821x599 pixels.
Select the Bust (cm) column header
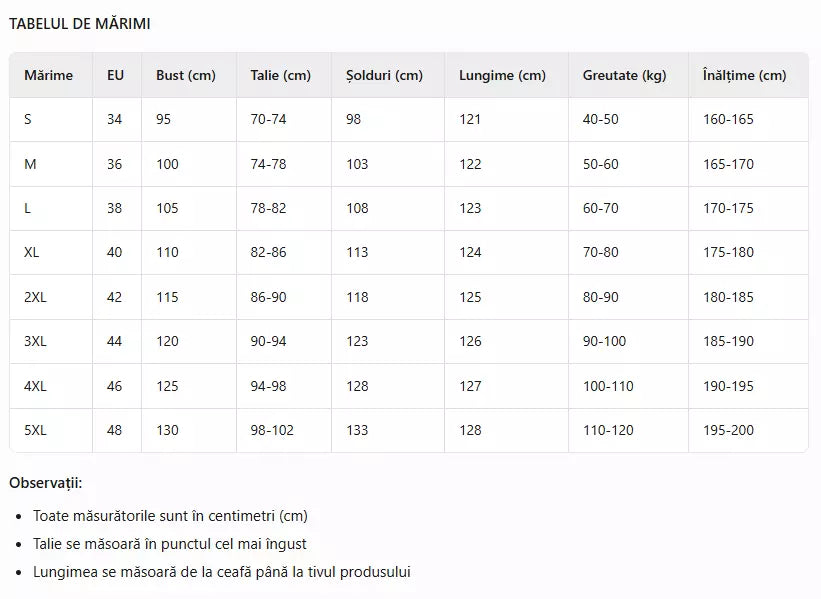pyautogui.click(x=185, y=75)
